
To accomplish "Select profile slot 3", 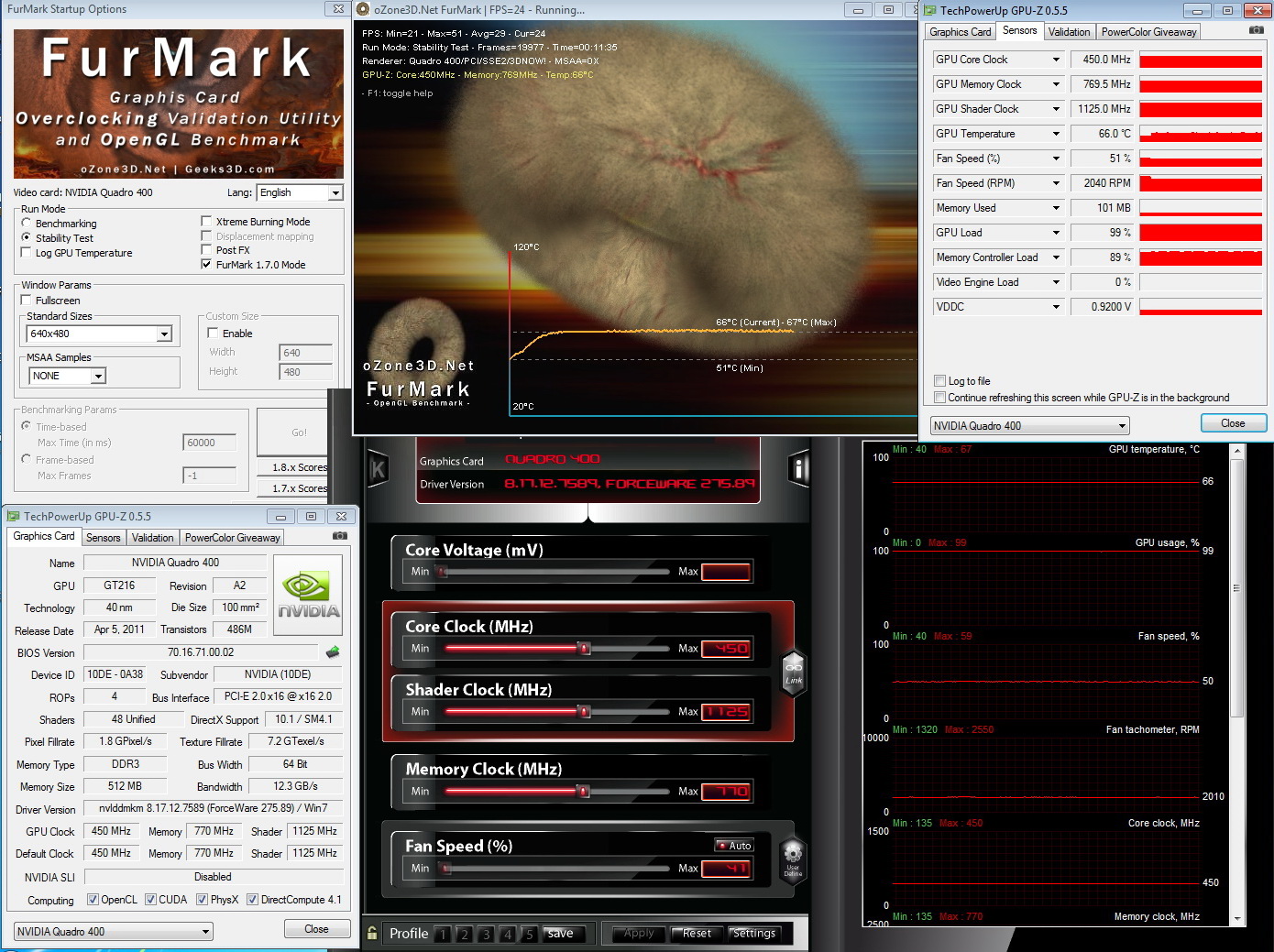I will 486,934.
